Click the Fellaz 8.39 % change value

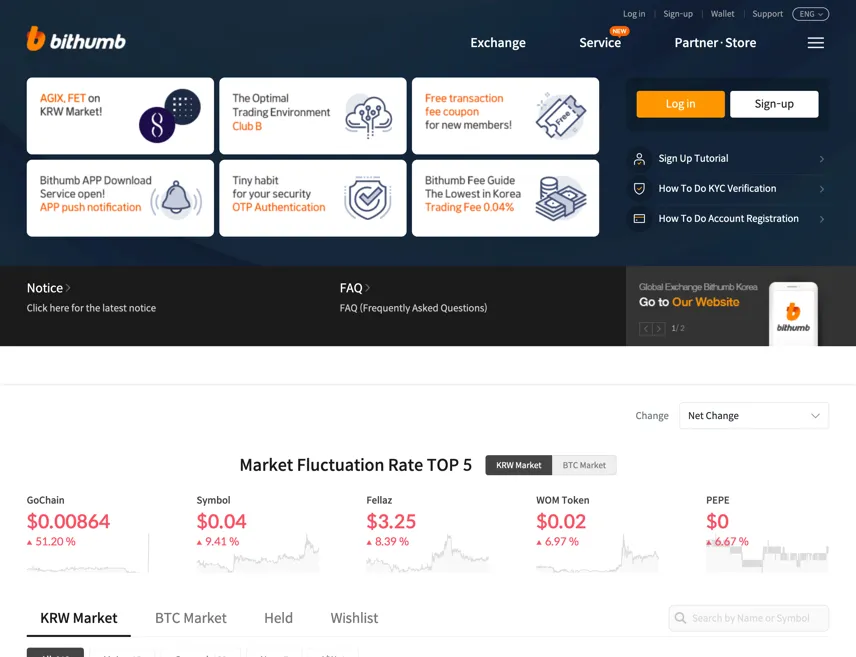388,542
